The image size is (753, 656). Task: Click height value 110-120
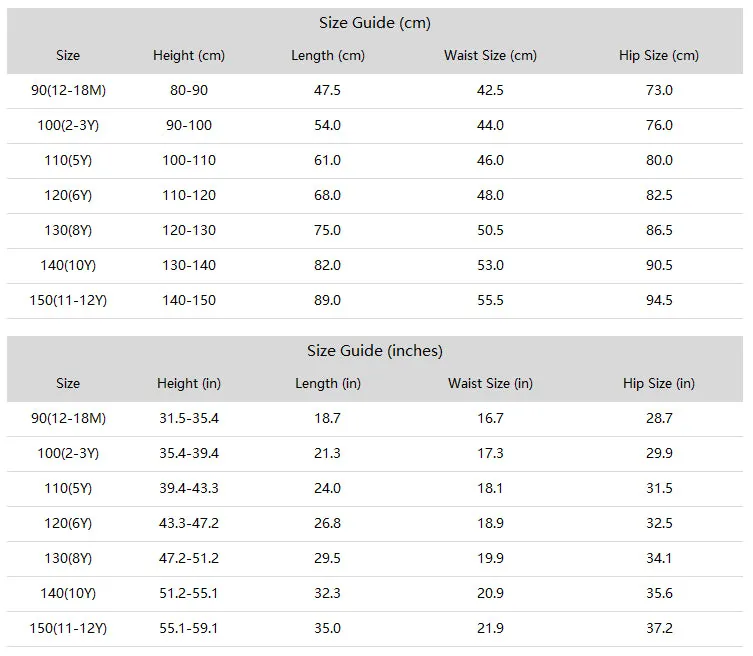coord(189,195)
